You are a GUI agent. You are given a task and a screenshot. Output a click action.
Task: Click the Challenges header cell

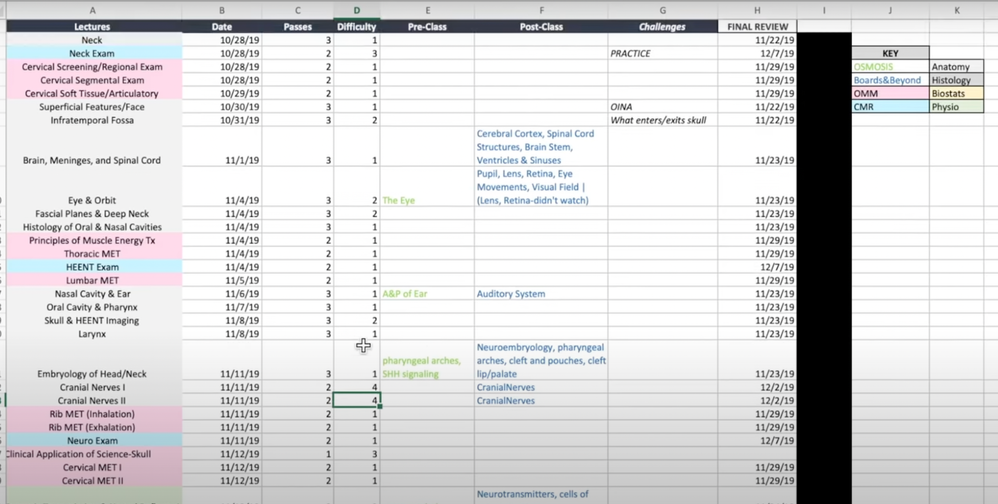click(663, 27)
